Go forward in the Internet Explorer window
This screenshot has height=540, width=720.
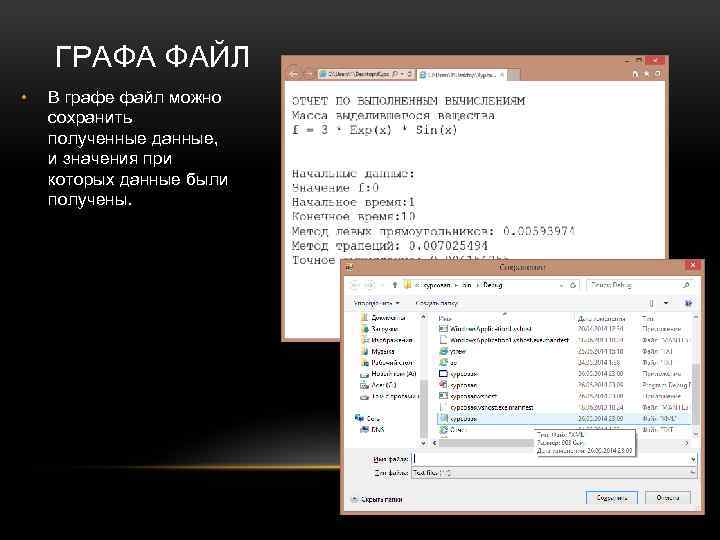coord(309,74)
